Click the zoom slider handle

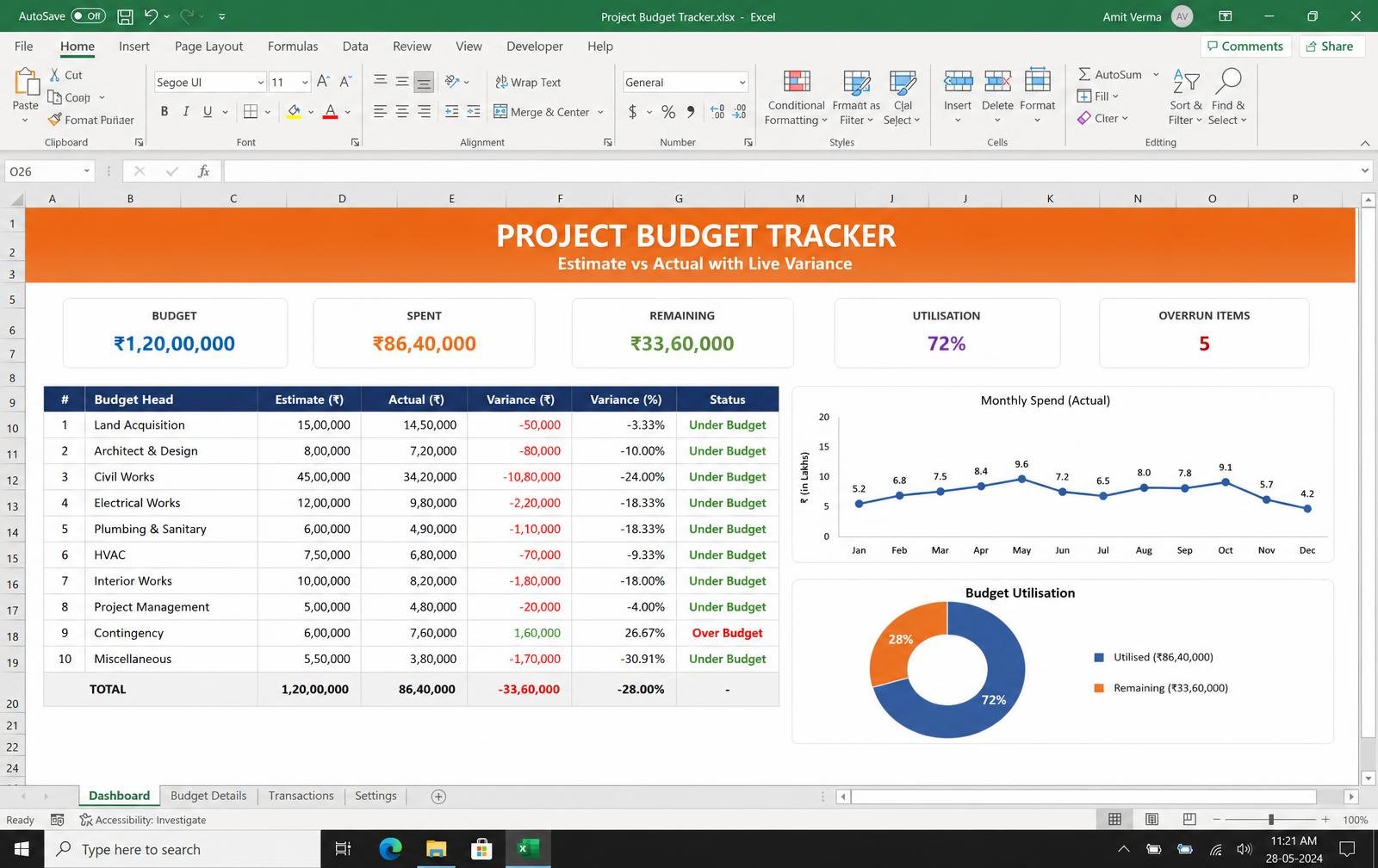[x=1271, y=819]
